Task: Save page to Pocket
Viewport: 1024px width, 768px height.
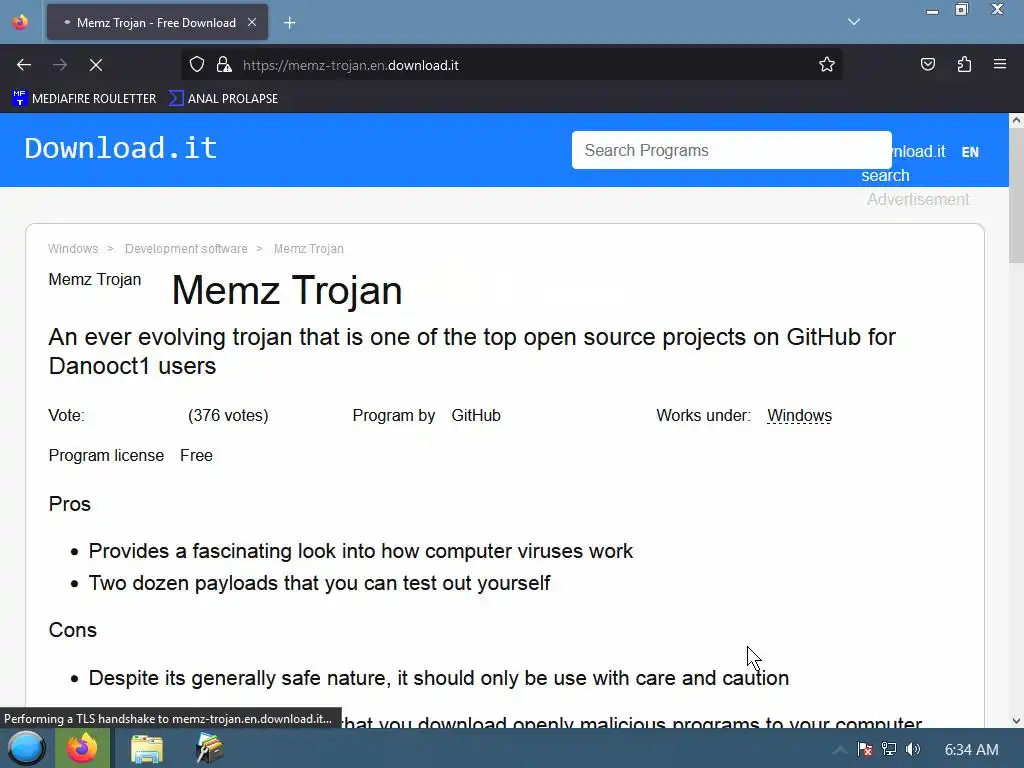Action: 928,64
